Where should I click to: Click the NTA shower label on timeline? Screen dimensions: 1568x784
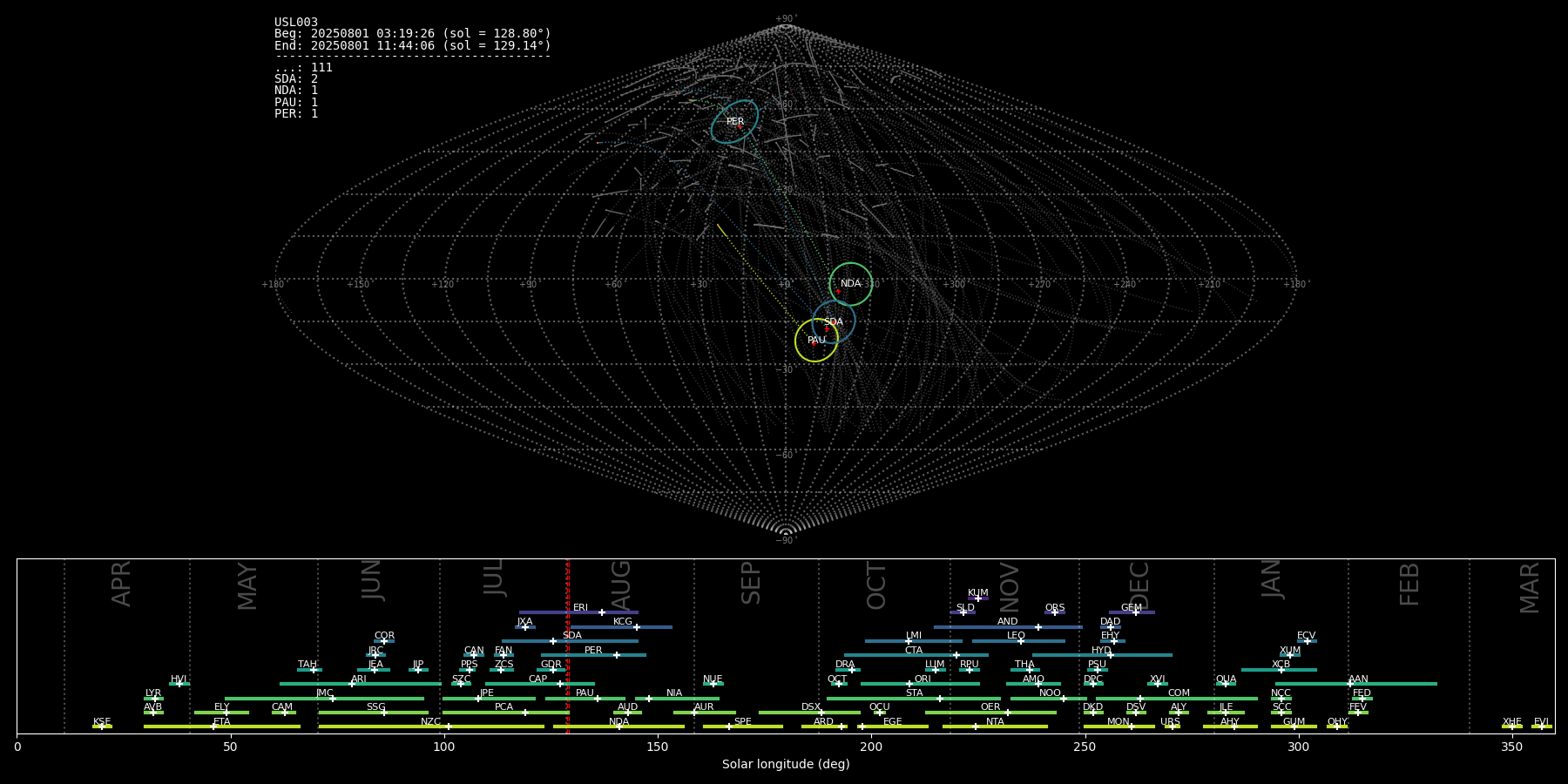pyautogui.click(x=995, y=722)
